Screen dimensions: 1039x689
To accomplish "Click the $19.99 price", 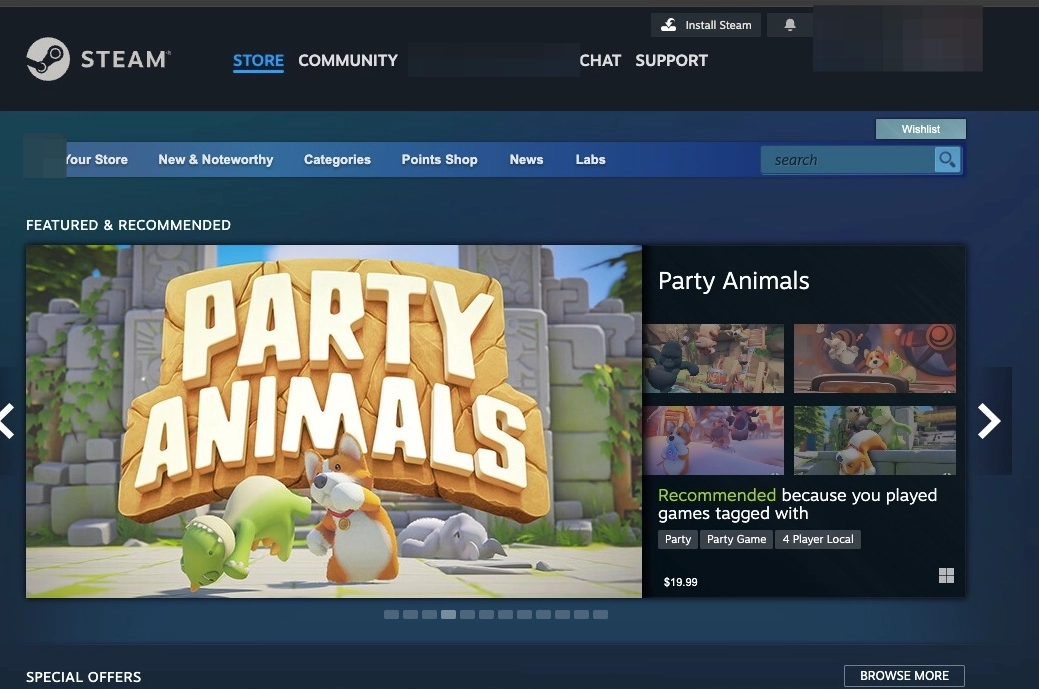I will [681, 582].
